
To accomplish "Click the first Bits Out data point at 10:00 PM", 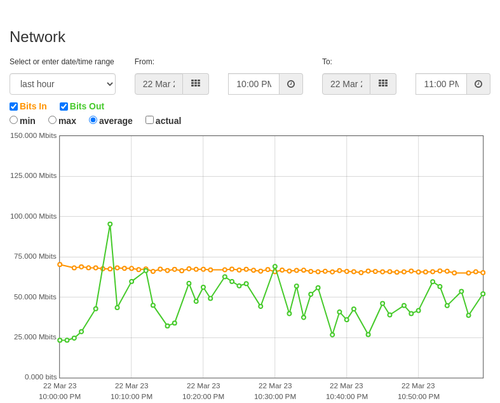I will tap(60, 340).
